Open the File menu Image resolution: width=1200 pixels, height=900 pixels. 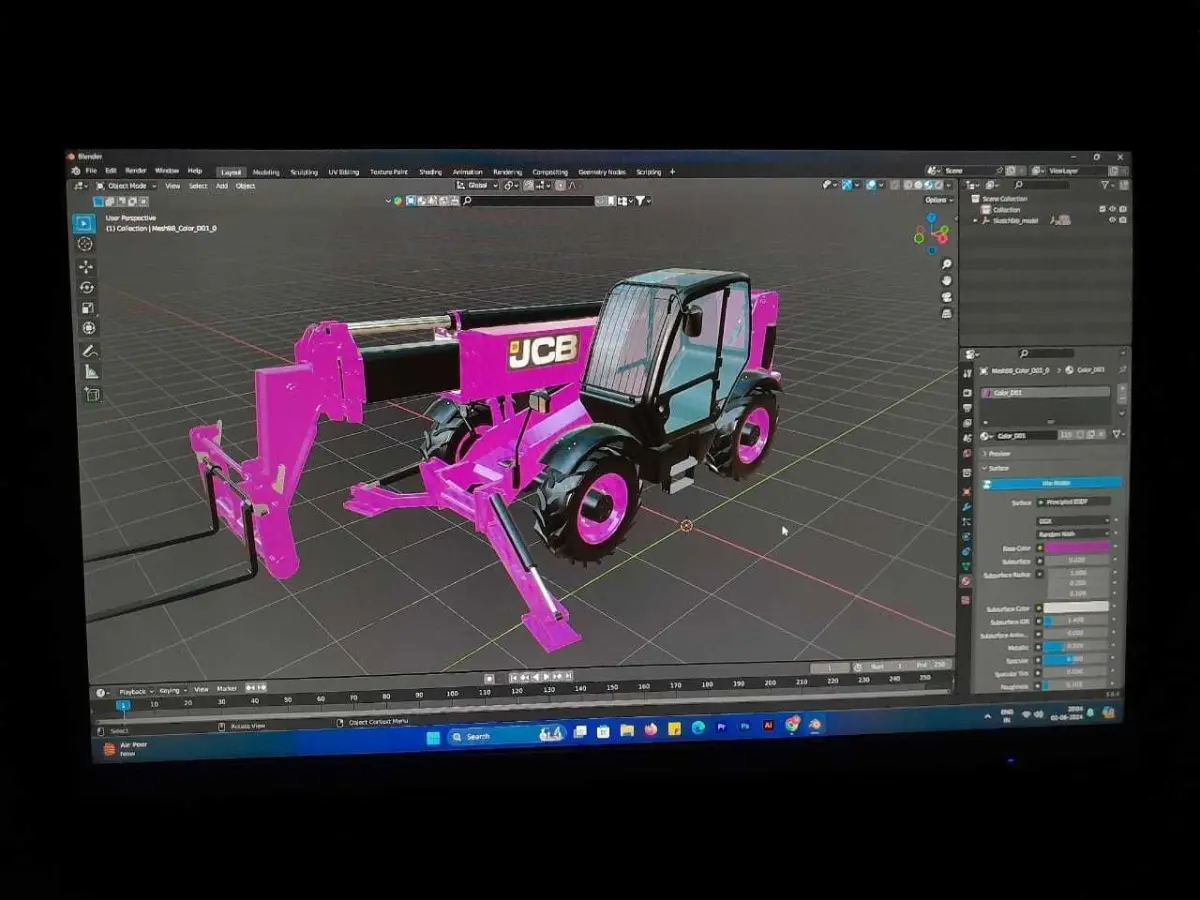tap(91, 171)
